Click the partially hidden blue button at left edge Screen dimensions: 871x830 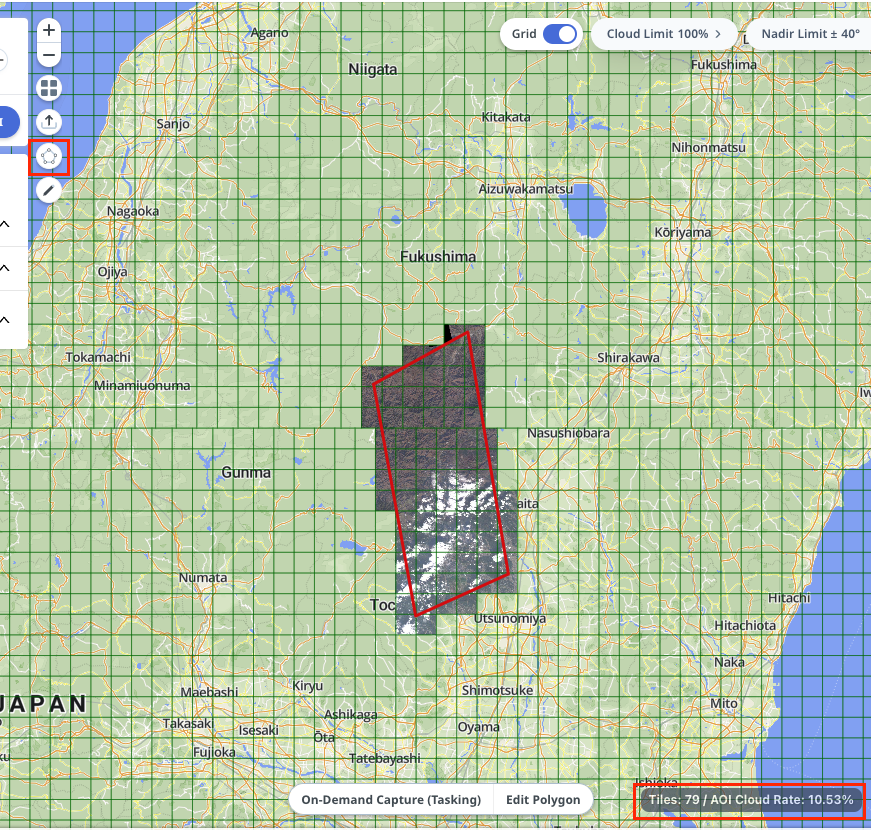[x=8, y=122]
